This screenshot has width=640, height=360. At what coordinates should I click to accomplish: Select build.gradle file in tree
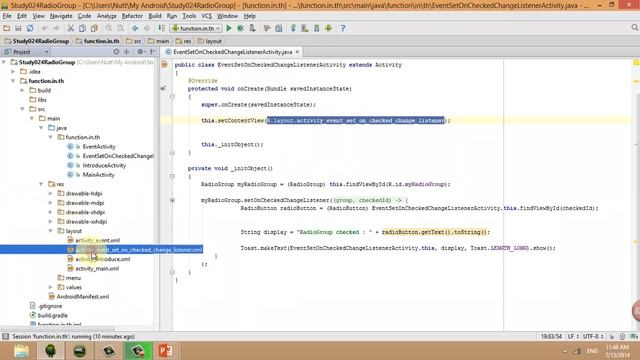click(x=52, y=316)
